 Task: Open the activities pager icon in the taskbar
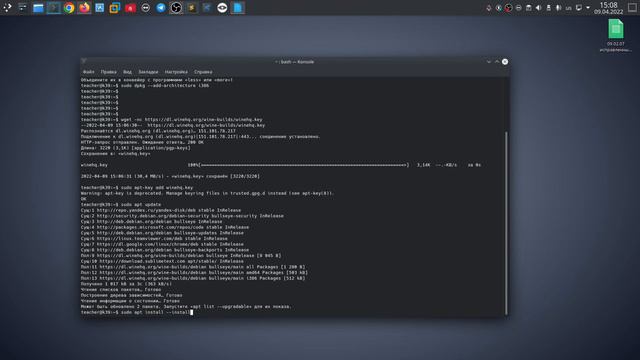[22, 7]
